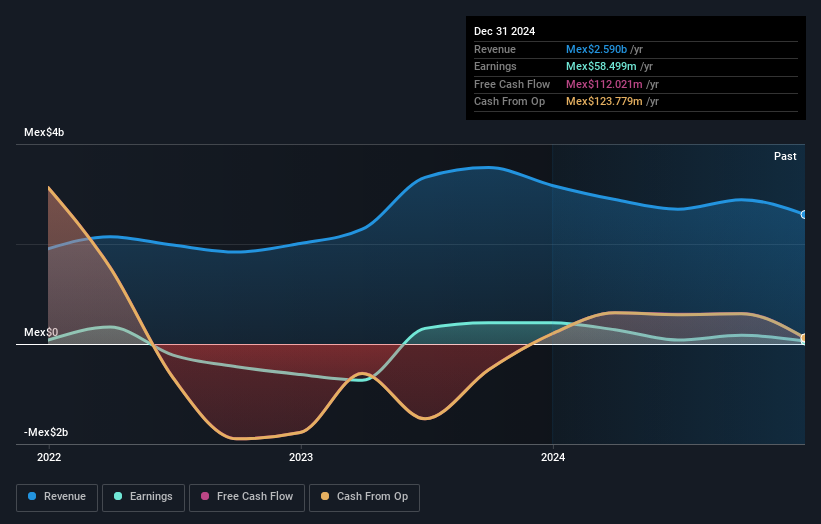
Task: Click the teal Earnings legend dot
Action: [118, 496]
